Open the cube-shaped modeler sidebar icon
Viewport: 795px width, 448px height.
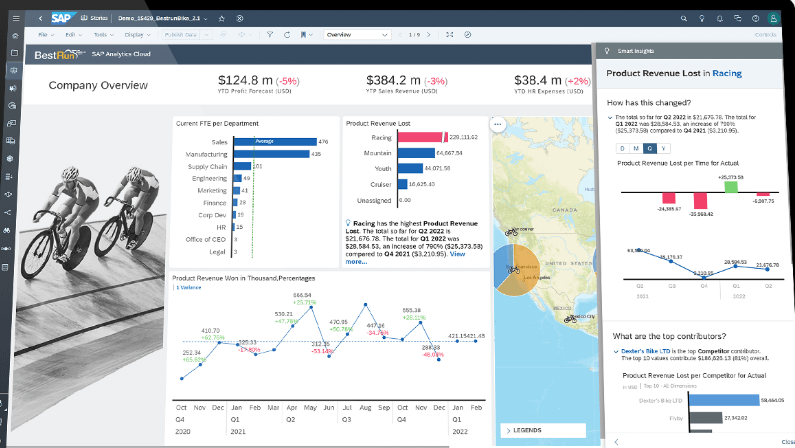coord(10,158)
